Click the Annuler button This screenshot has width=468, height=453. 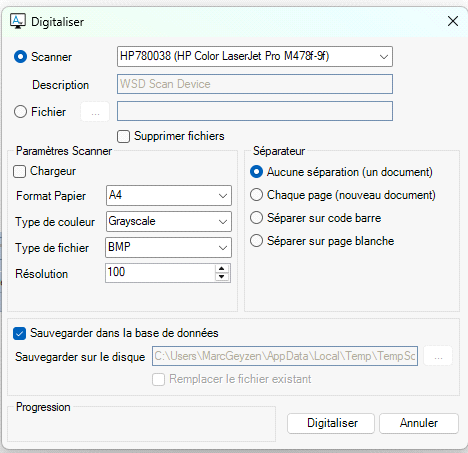(419, 423)
